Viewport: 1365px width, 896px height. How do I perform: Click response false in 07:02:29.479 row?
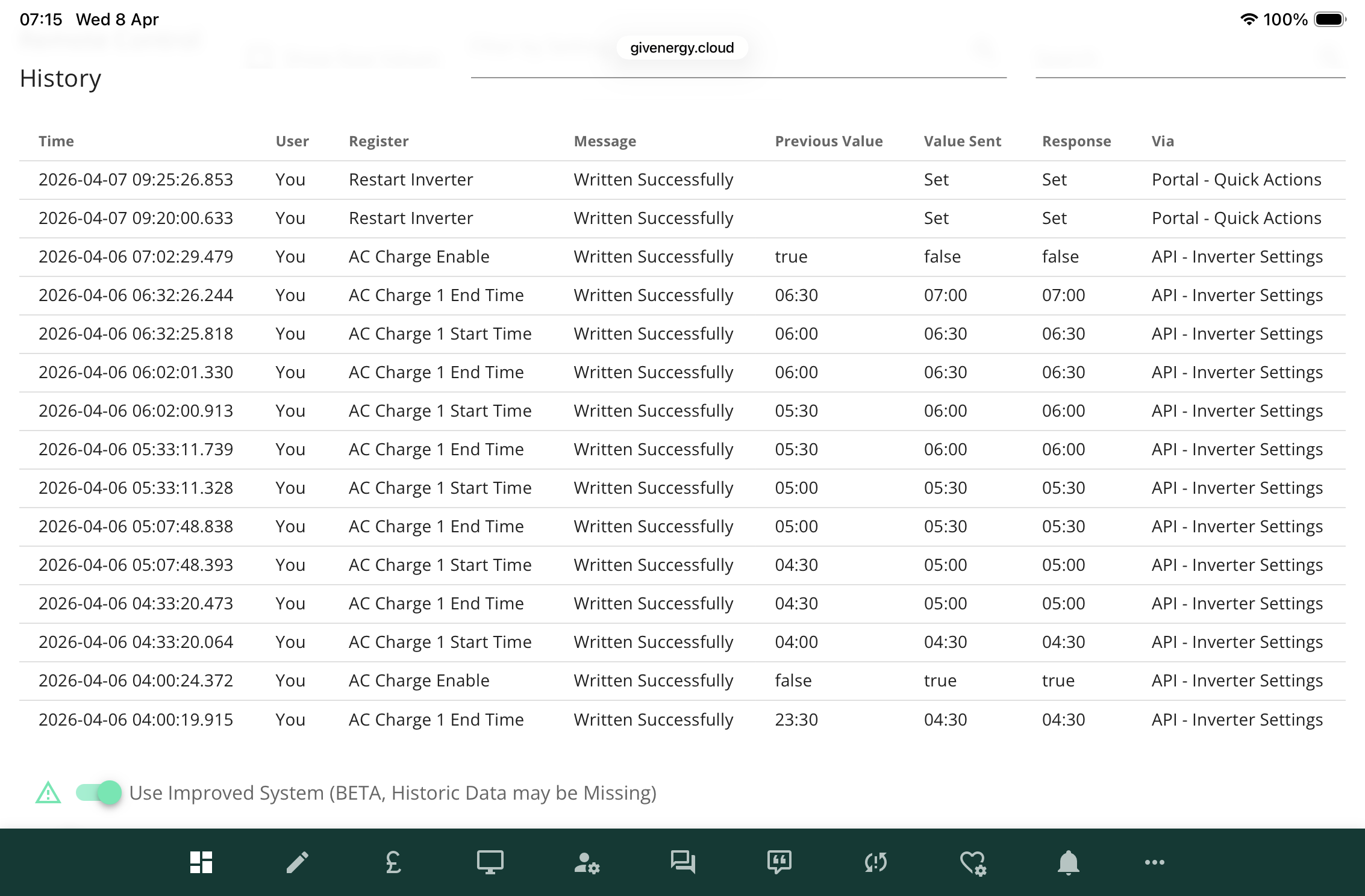click(x=1060, y=257)
